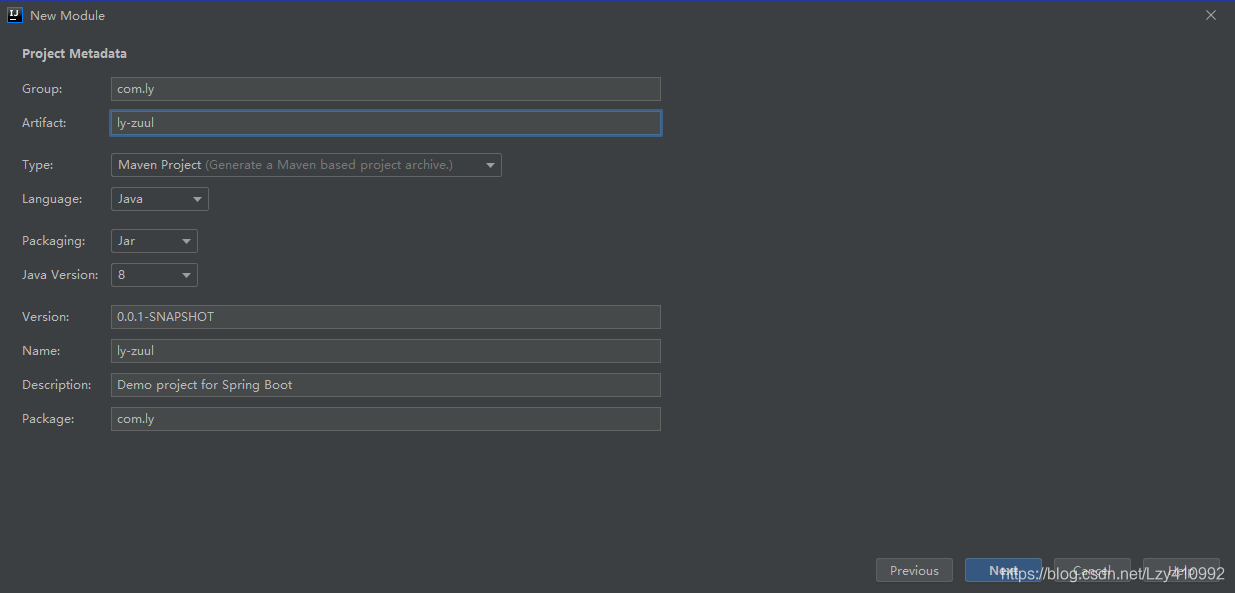Open Help for this dialog
1235x593 pixels.
(1181, 570)
